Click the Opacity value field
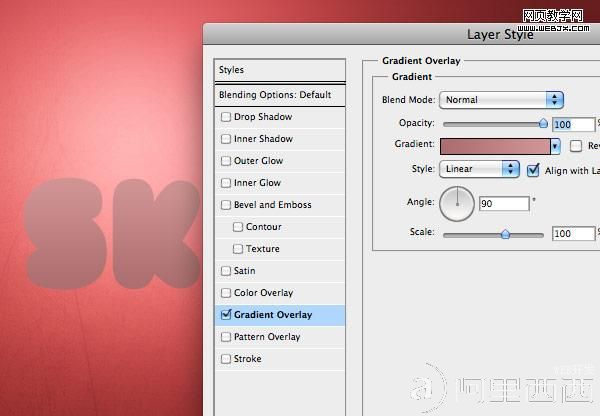The image size is (600, 416). click(573, 124)
